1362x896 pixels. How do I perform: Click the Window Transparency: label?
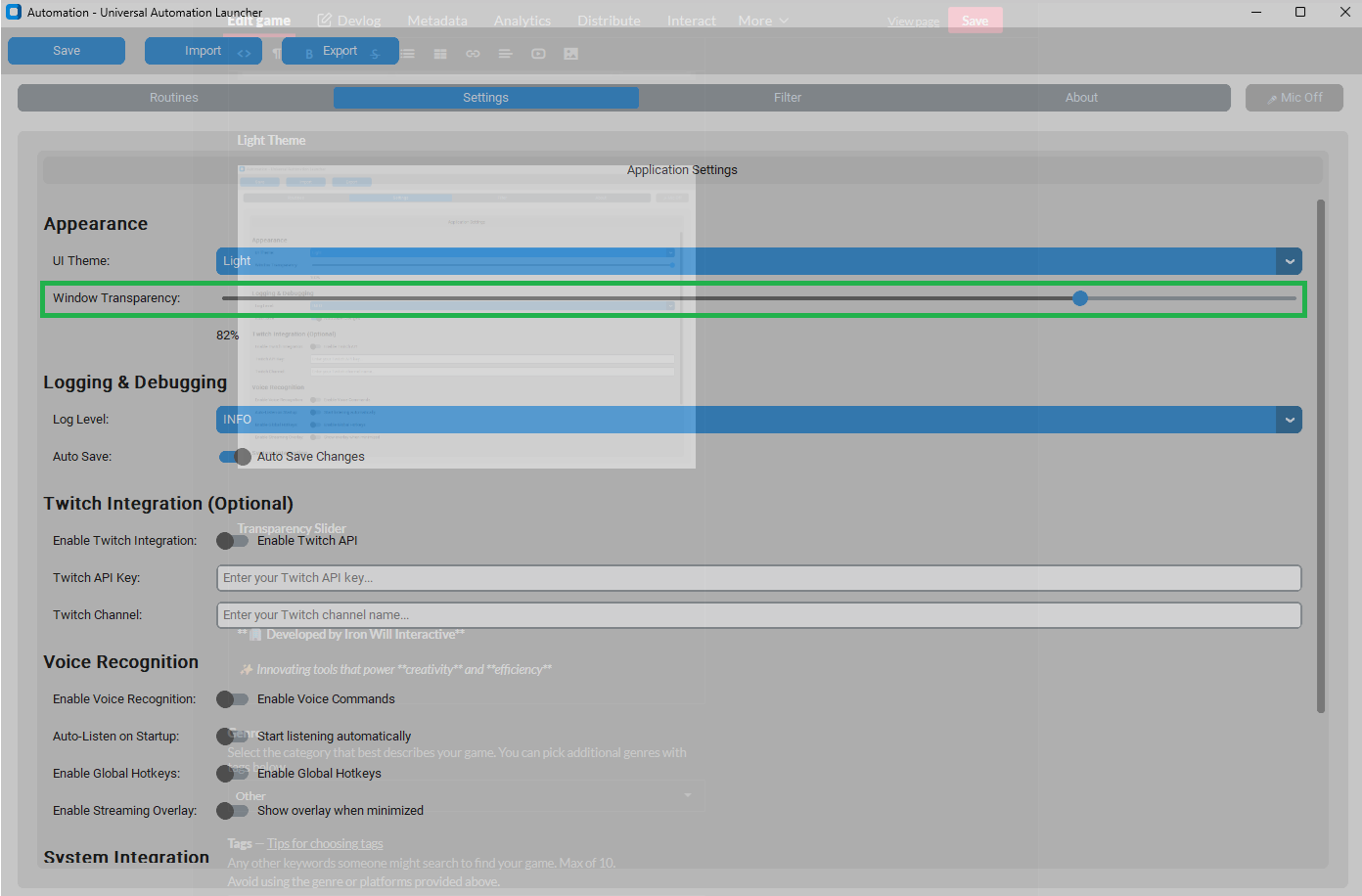116,298
